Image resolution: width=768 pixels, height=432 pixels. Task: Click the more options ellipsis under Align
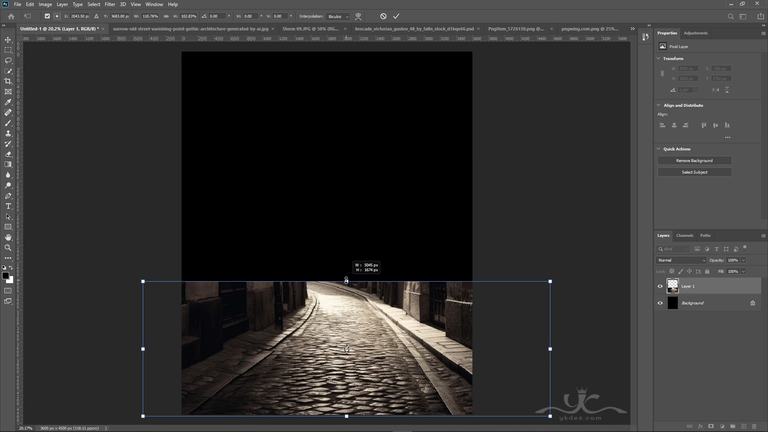tap(727, 138)
